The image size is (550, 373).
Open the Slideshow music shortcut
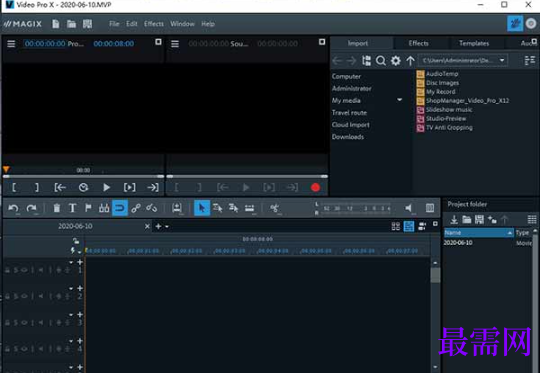click(444, 109)
